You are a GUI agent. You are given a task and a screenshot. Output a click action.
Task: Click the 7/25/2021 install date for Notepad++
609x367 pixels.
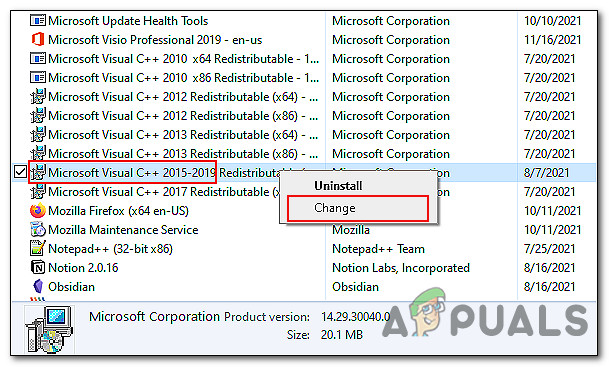click(549, 249)
